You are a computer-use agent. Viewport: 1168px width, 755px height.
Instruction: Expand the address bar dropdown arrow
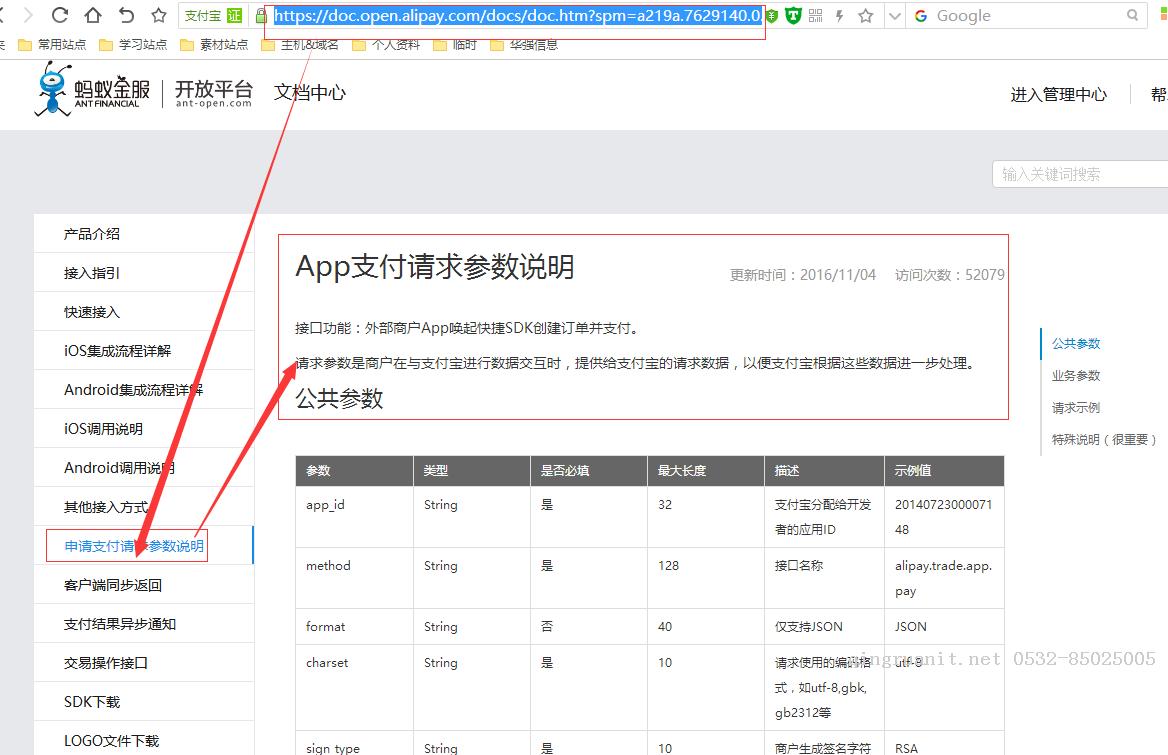click(x=895, y=16)
